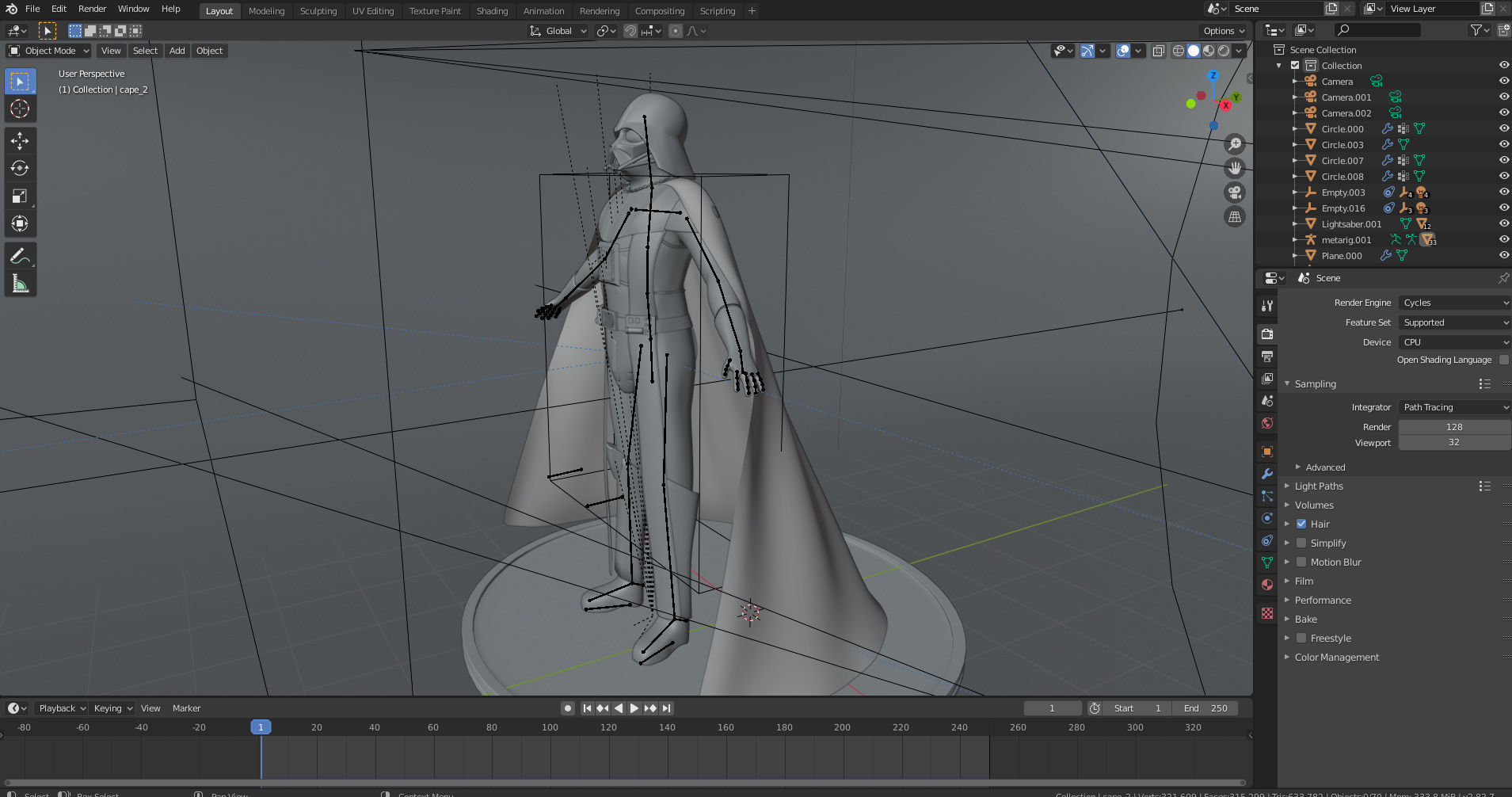This screenshot has width=1512, height=797.
Task: Click the End frame field 250
Action: click(1205, 708)
